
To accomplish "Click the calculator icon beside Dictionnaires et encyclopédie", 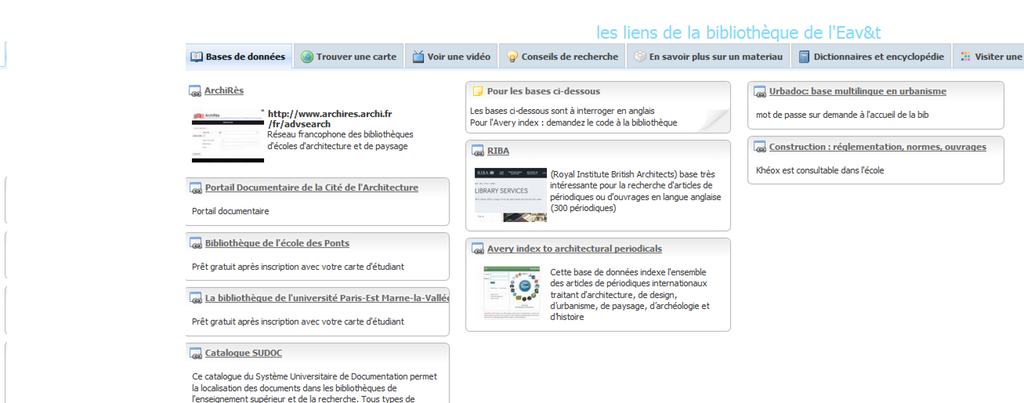I will tap(804, 57).
